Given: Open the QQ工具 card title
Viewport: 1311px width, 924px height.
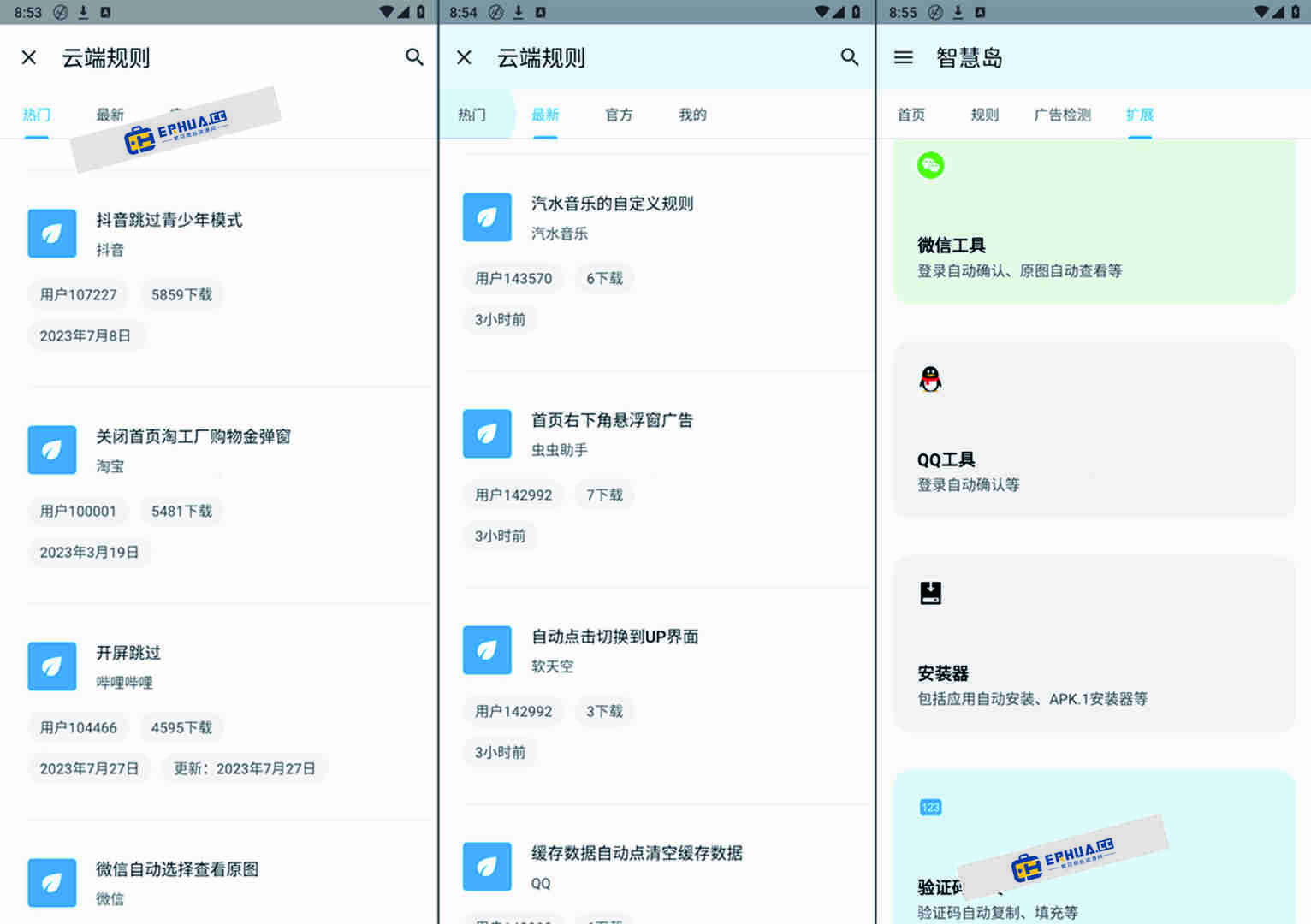Looking at the screenshot, I should [x=946, y=459].
